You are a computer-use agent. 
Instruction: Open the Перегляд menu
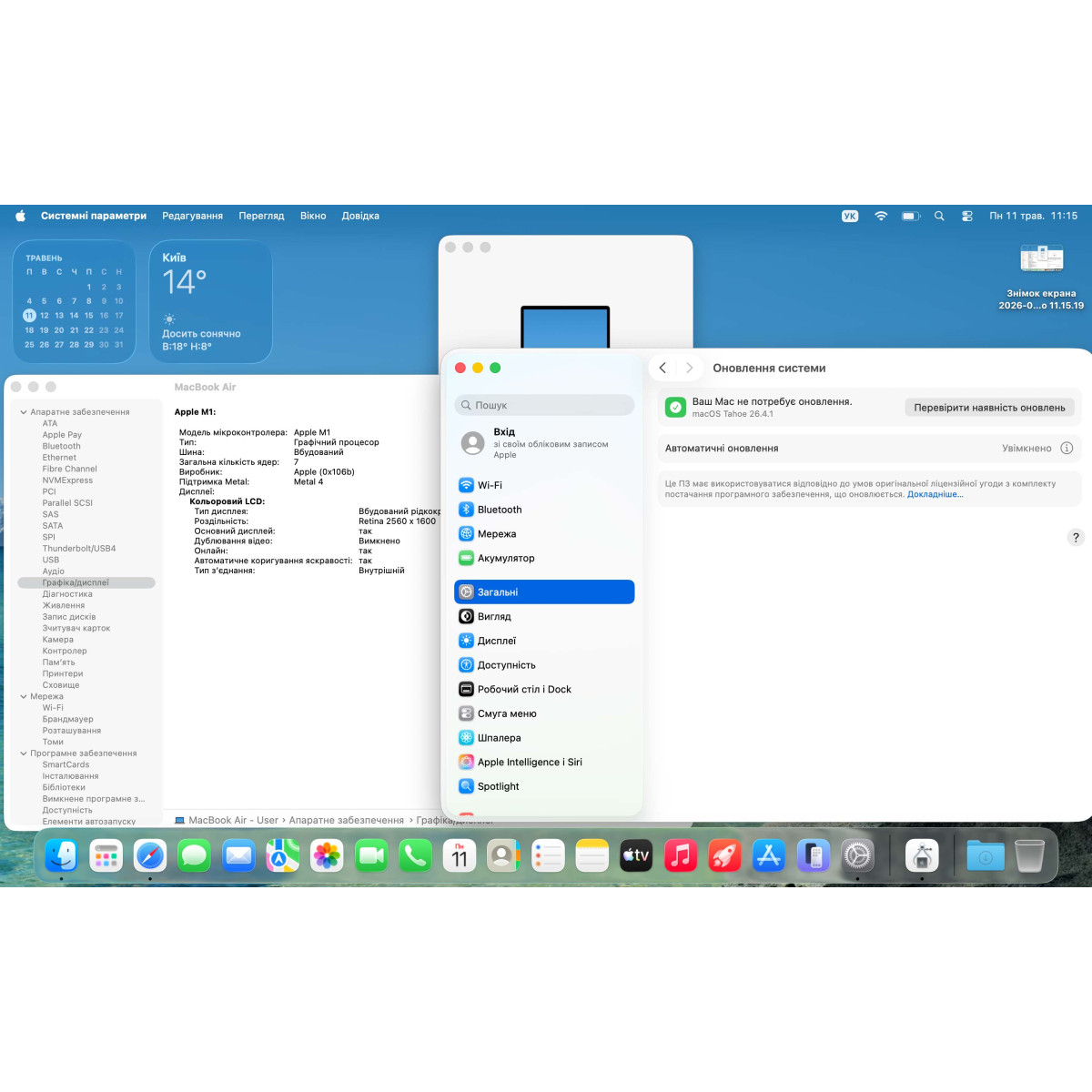point(261,217)
